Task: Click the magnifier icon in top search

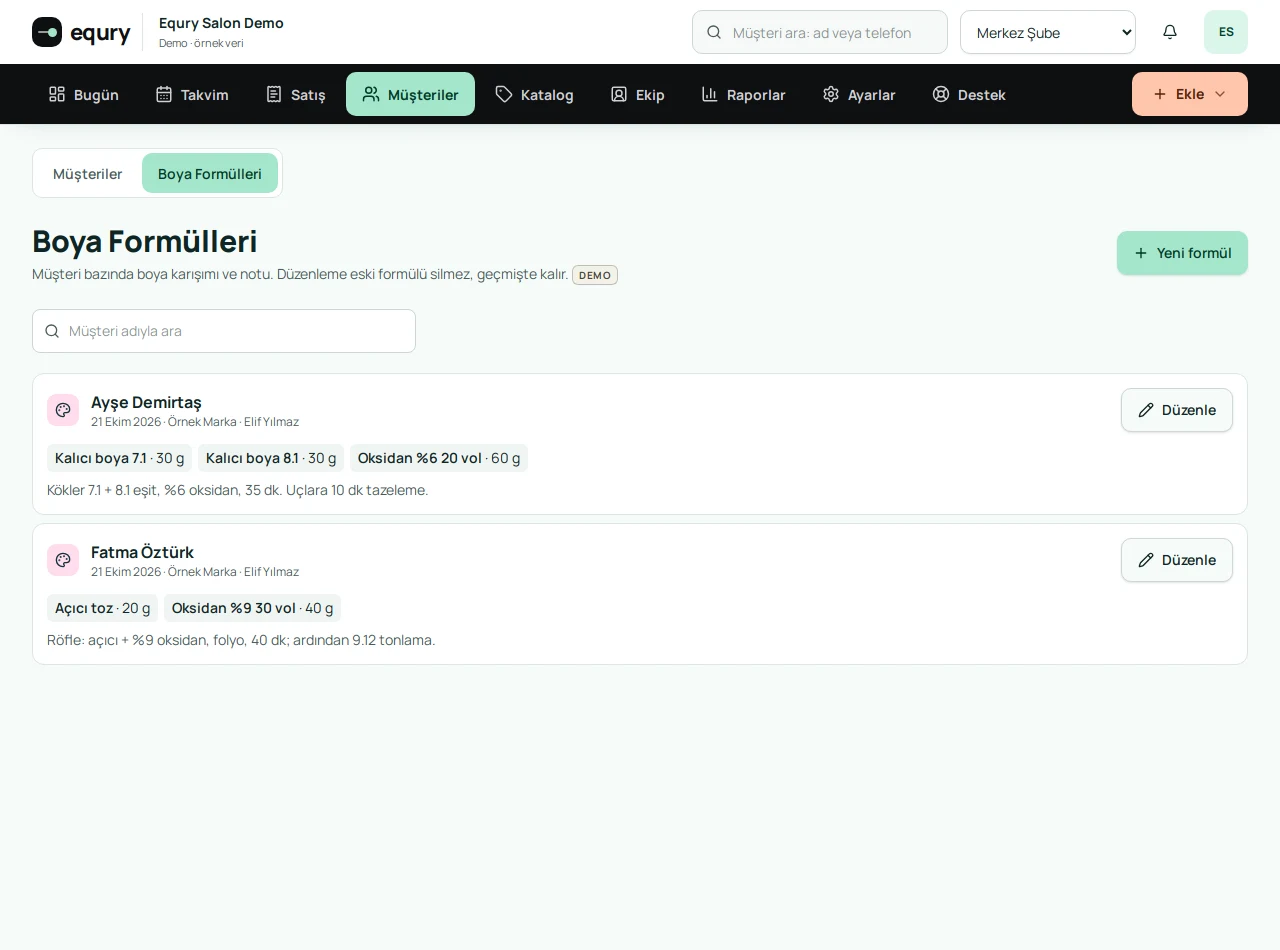Action: 714,32
